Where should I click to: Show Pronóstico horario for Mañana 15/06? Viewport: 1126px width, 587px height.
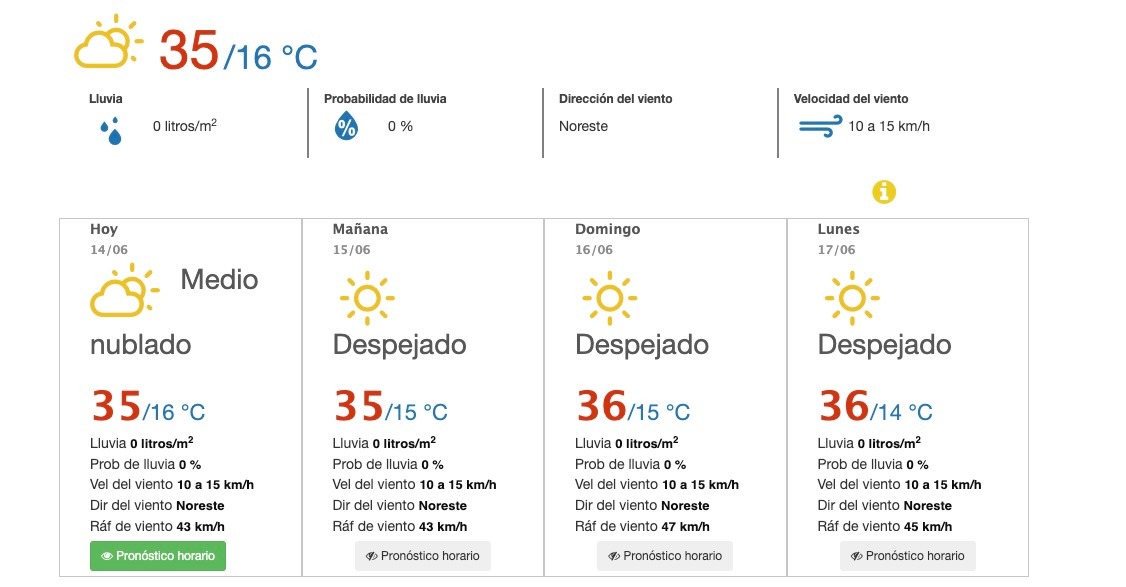pos(423,556)
